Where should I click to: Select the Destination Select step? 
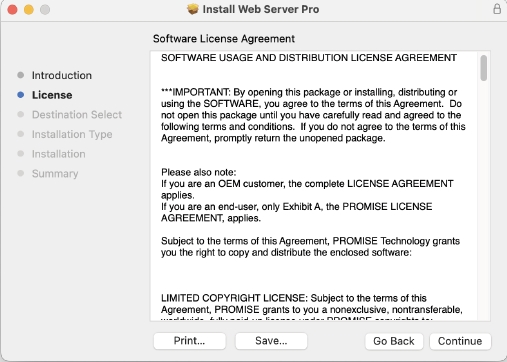(77, 115)
